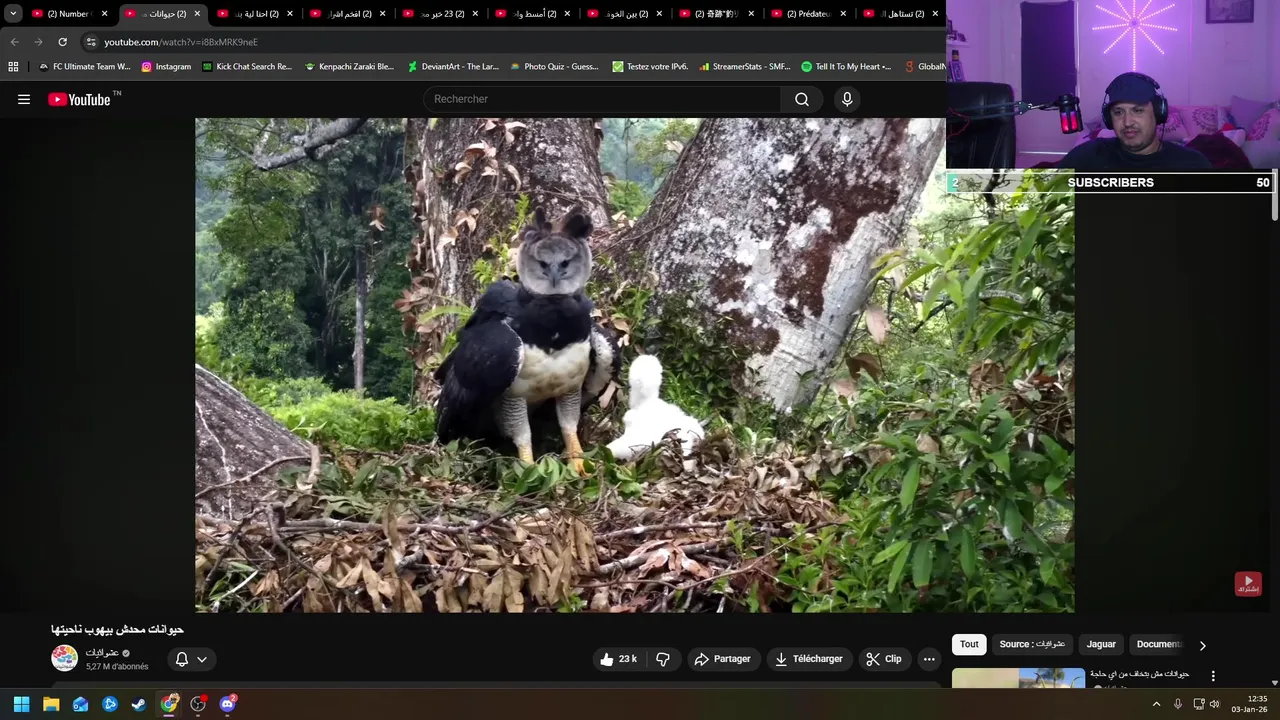Open the Chrome taskbar icon
This screenshot has height=720, width=1280.
[169, 704]
